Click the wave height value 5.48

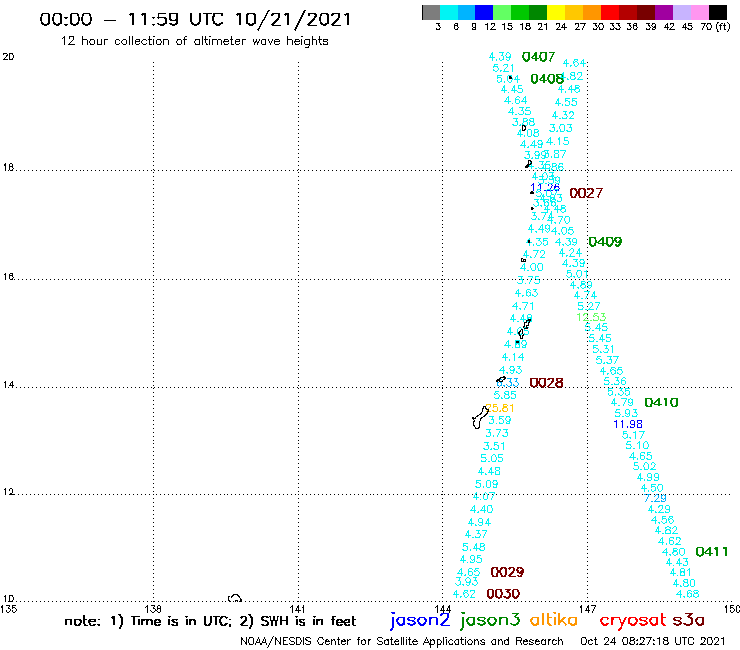pyautogui.click(x=474, y=547)
